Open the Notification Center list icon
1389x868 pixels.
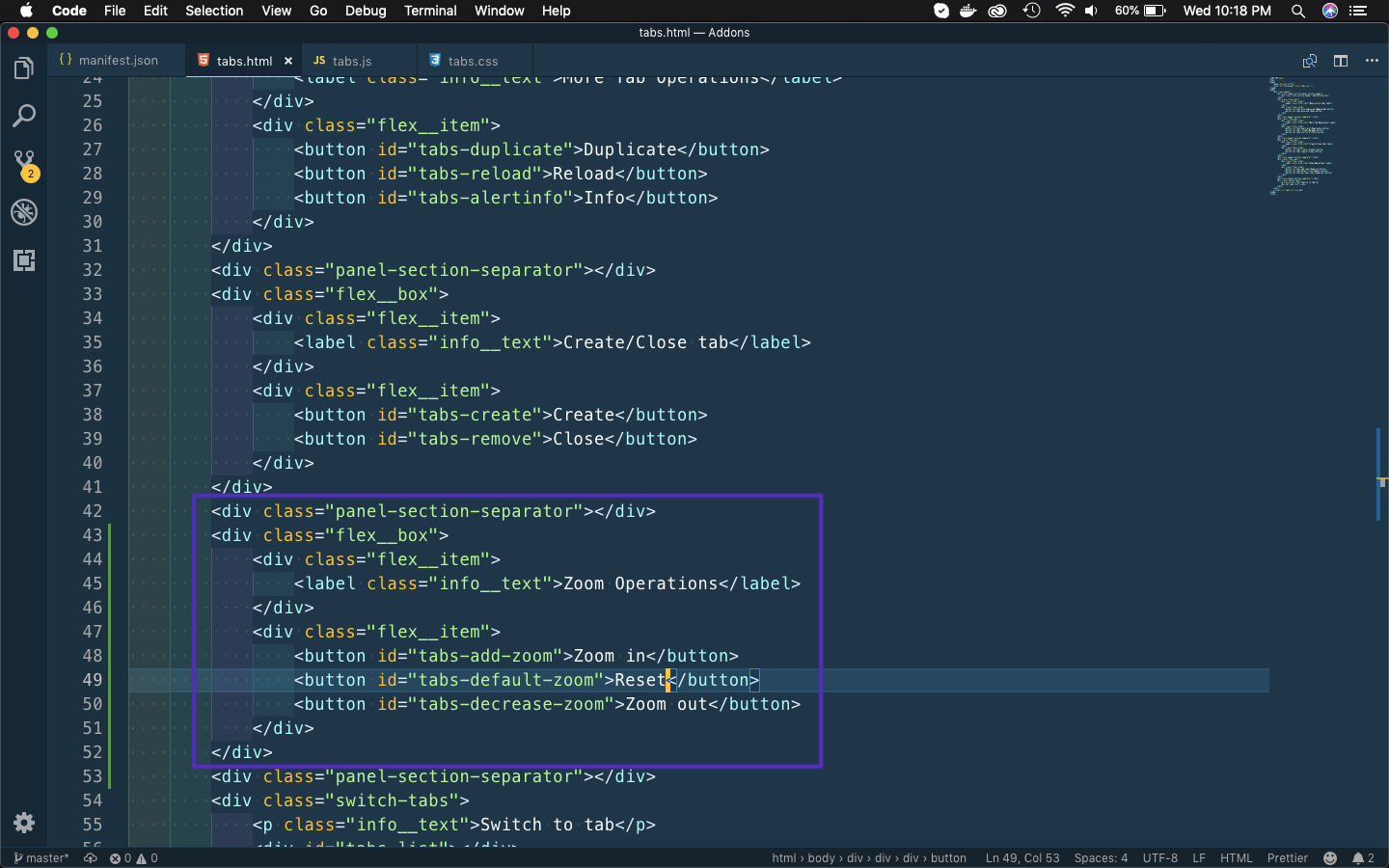(x=1359, y=11)
